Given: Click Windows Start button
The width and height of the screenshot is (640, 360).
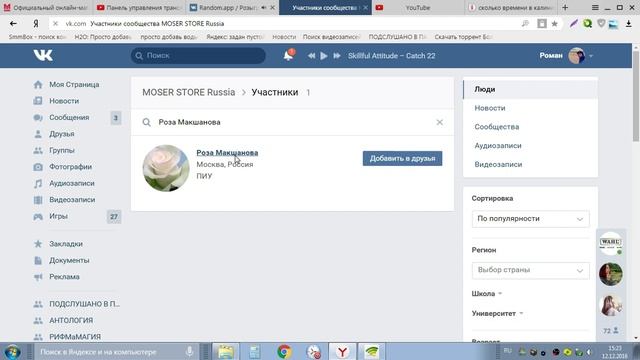Looking at the screenshot, I should click(x=13, y=352).
